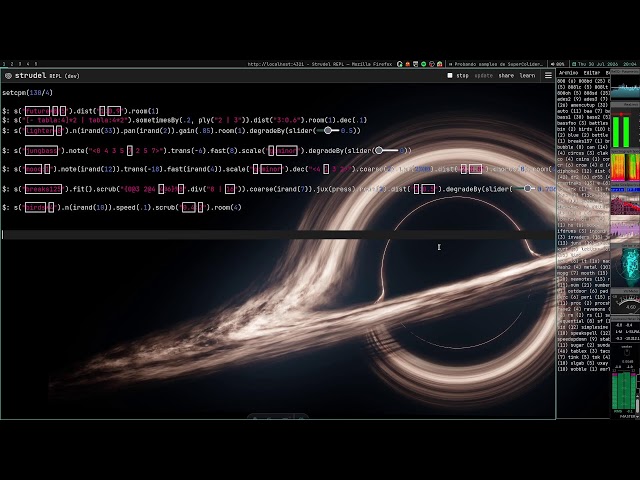The width and height of the screenshot is (640, 480).
Task: Click the Probando samples de SuperCollider title
Action: tap(496, 64)
